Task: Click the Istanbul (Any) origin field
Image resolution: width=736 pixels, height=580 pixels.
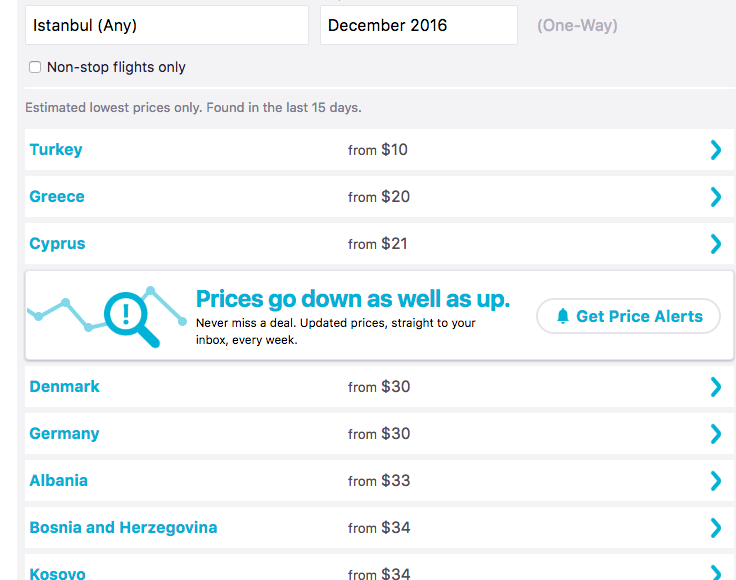Action: 166,25
